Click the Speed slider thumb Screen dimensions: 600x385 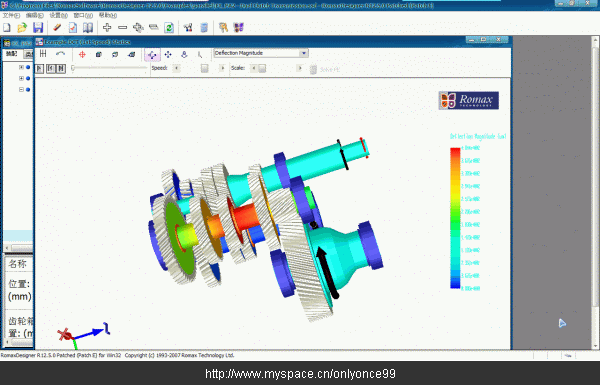(x=205, y=69)
